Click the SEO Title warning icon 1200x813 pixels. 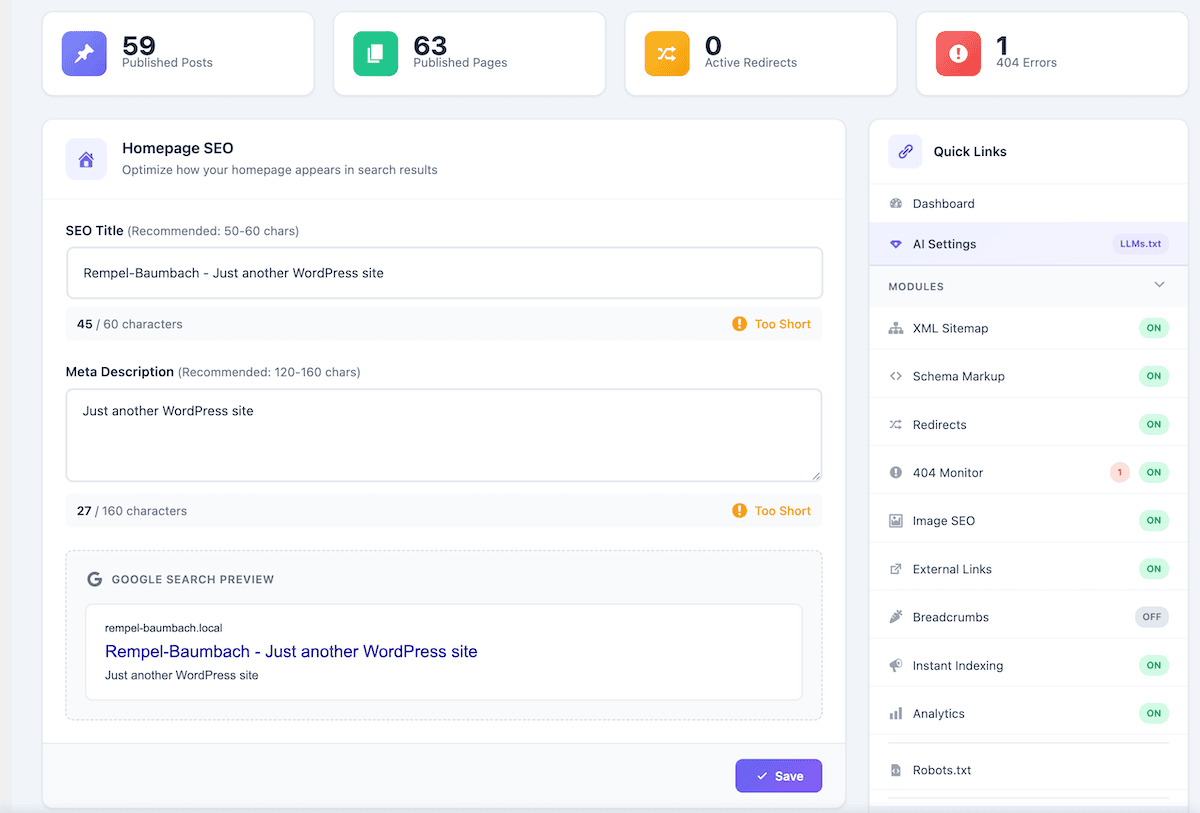tap(739, 324)
